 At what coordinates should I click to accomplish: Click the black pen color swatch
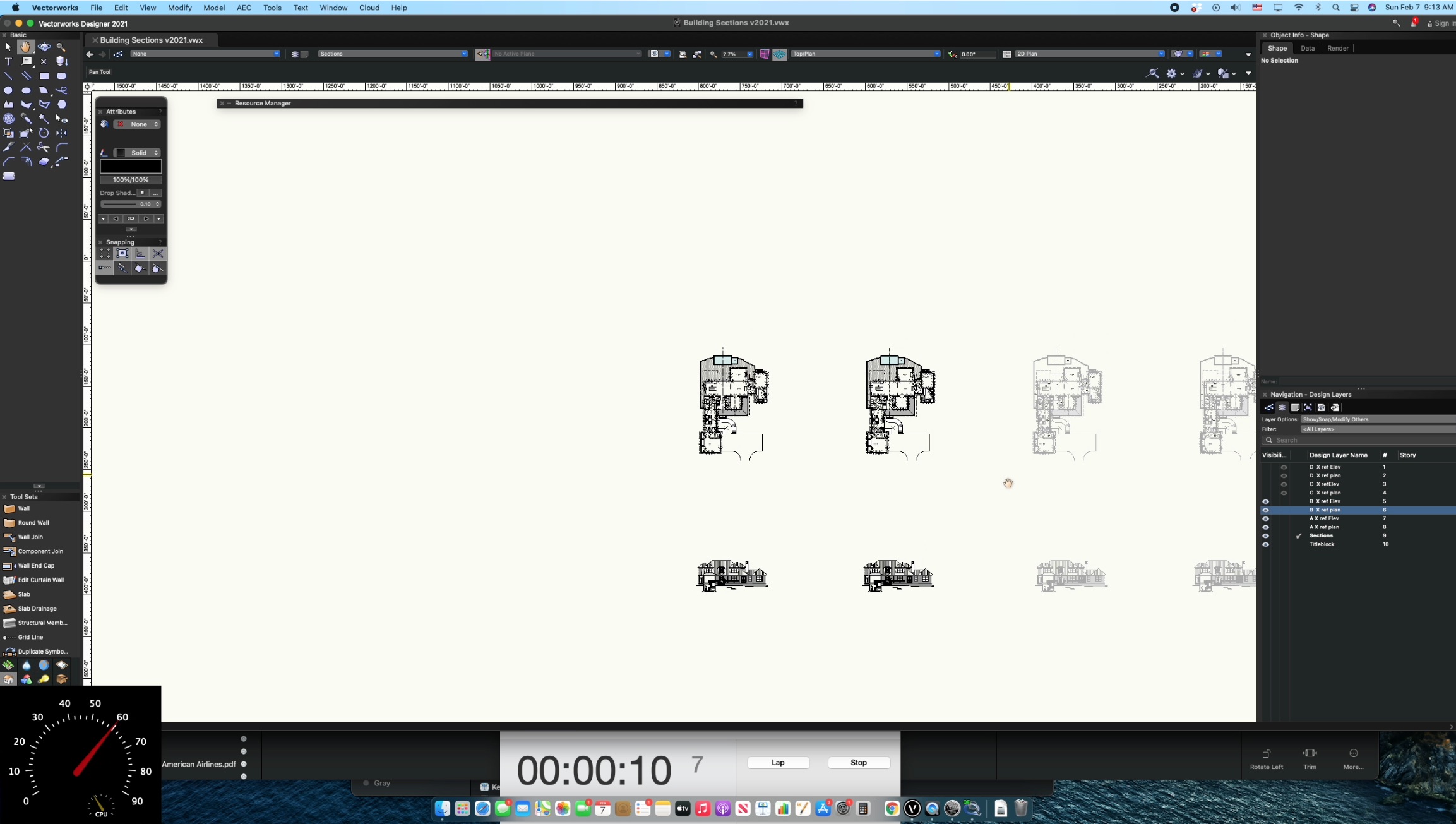tap(131, 167)
